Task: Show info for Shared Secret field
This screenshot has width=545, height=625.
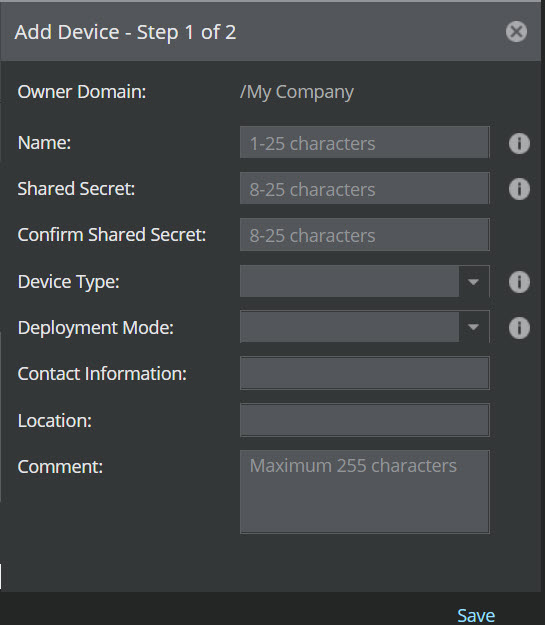Action: coord(519,189)
